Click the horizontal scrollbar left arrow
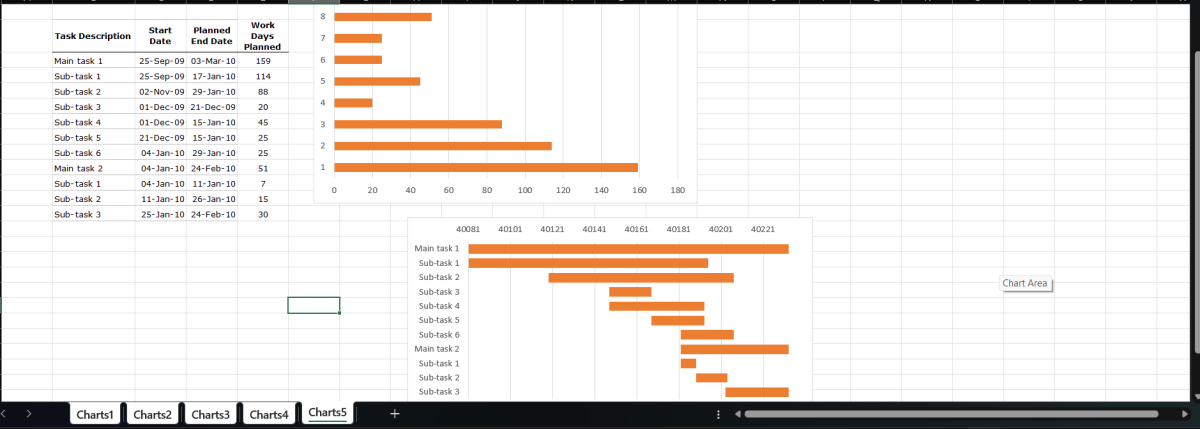Viewport: 1200px width, 429px height. pos(737,414)
